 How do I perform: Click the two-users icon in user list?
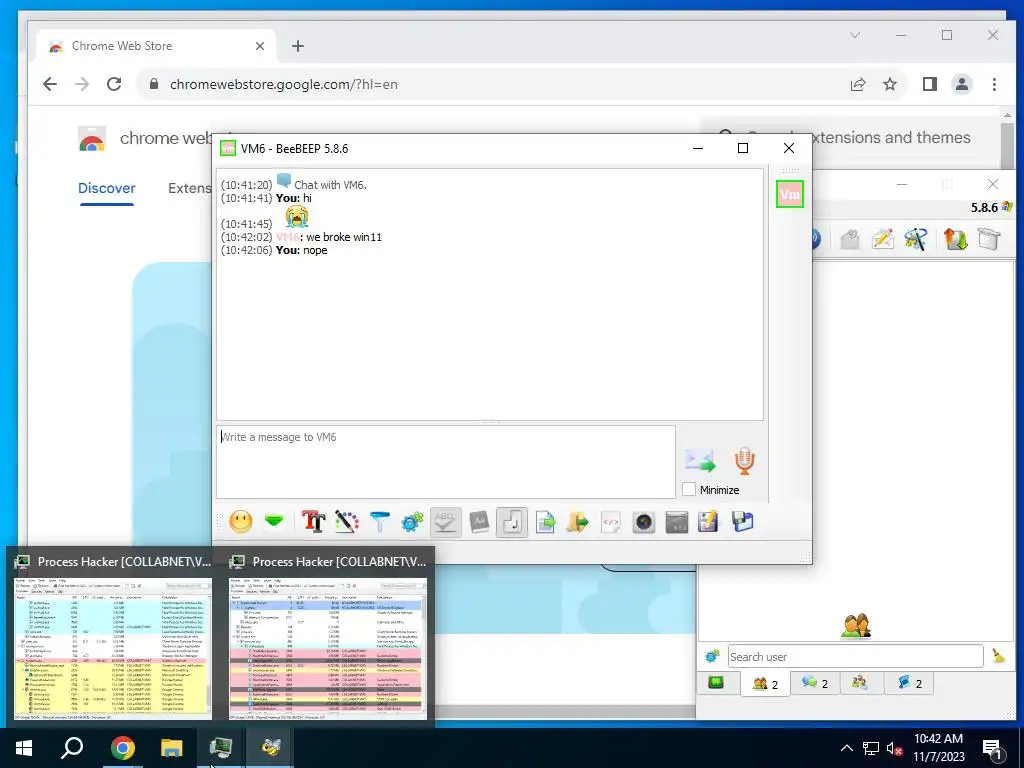856,625
